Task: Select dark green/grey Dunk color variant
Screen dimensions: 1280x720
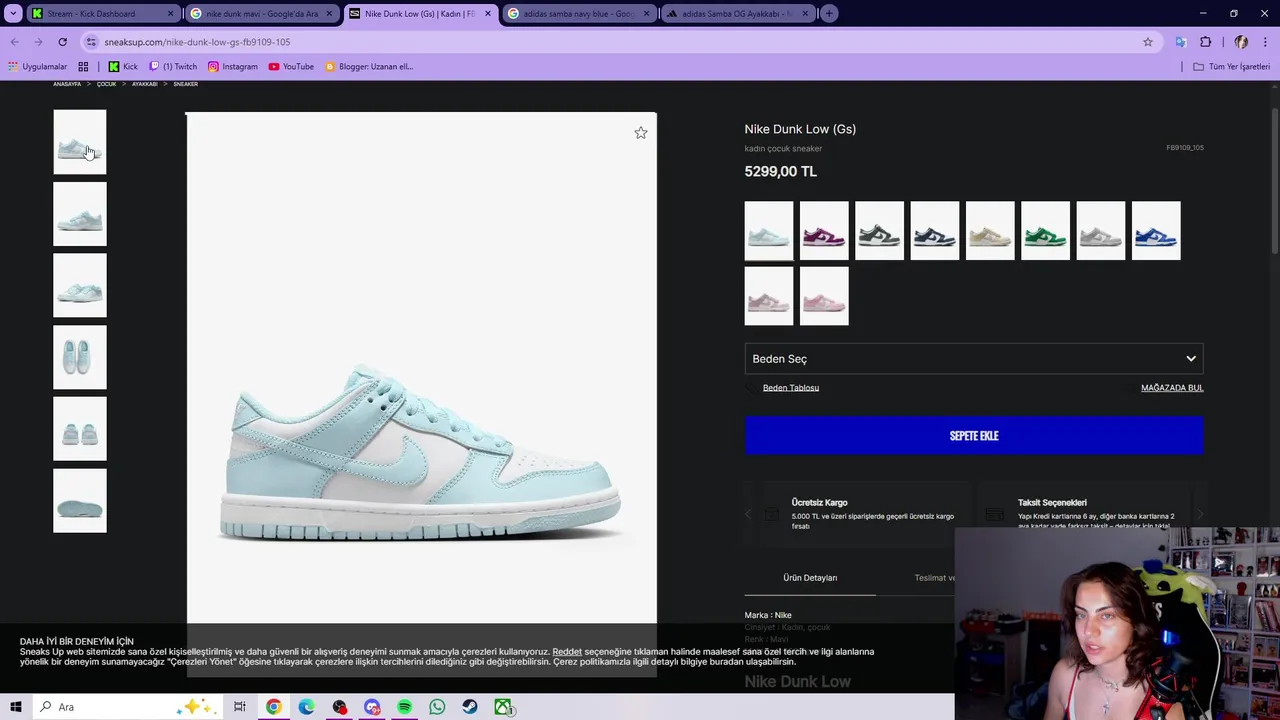Action: pyautogui.click(x=879, y=231)
